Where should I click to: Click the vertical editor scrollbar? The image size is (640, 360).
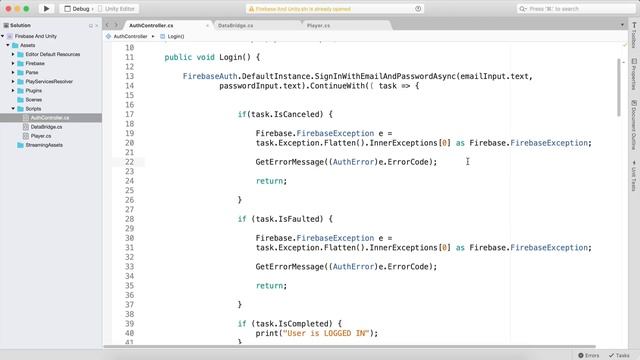619,87
